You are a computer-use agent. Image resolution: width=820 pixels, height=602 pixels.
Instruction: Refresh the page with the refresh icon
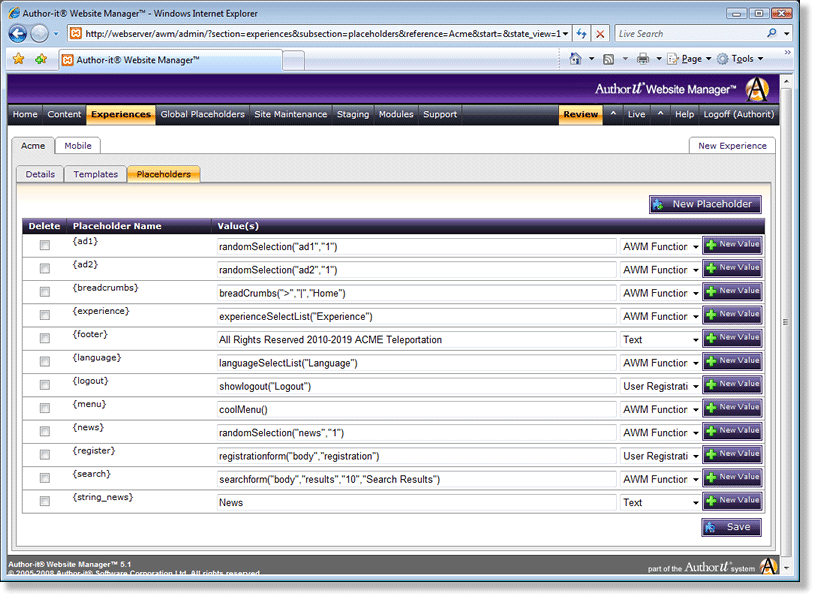tap(582, 34)
